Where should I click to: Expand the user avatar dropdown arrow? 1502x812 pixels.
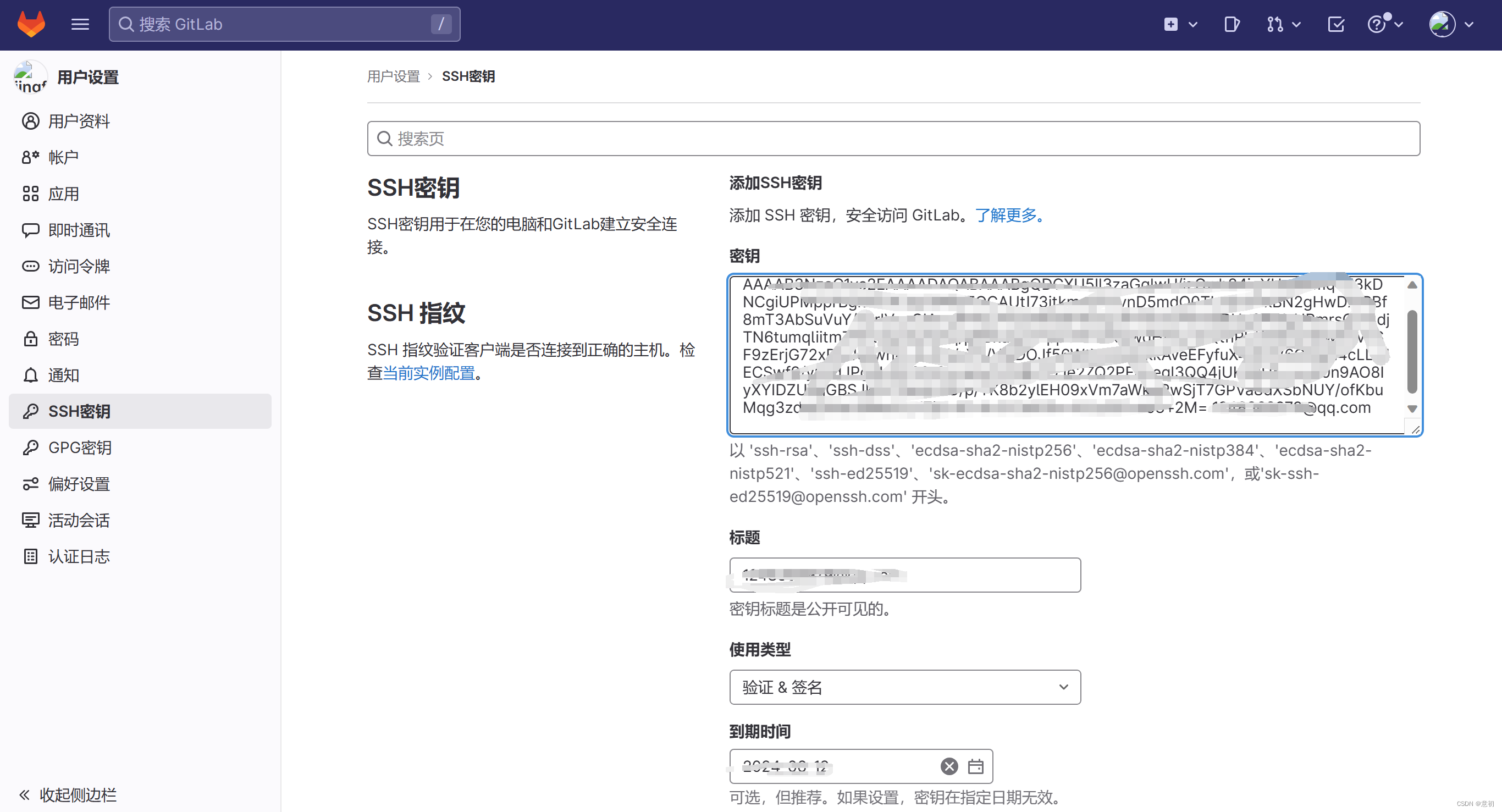(1469, 25)
